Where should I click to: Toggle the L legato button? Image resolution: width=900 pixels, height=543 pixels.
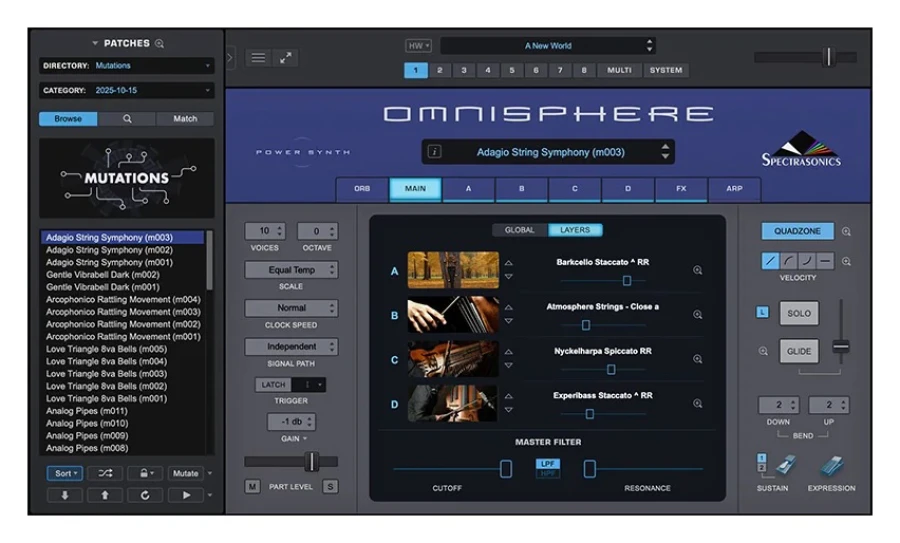[762, 312]
